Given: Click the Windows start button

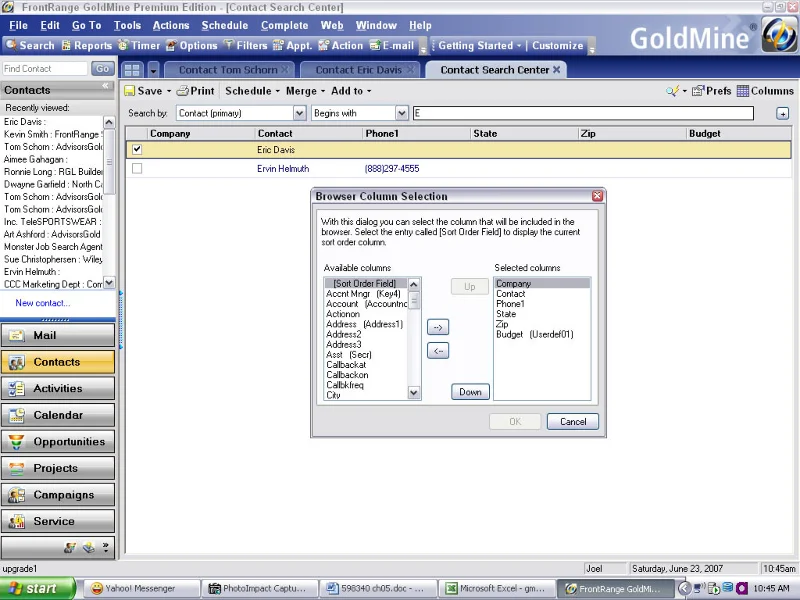Looking at the screenshot, I should [37, 589].
